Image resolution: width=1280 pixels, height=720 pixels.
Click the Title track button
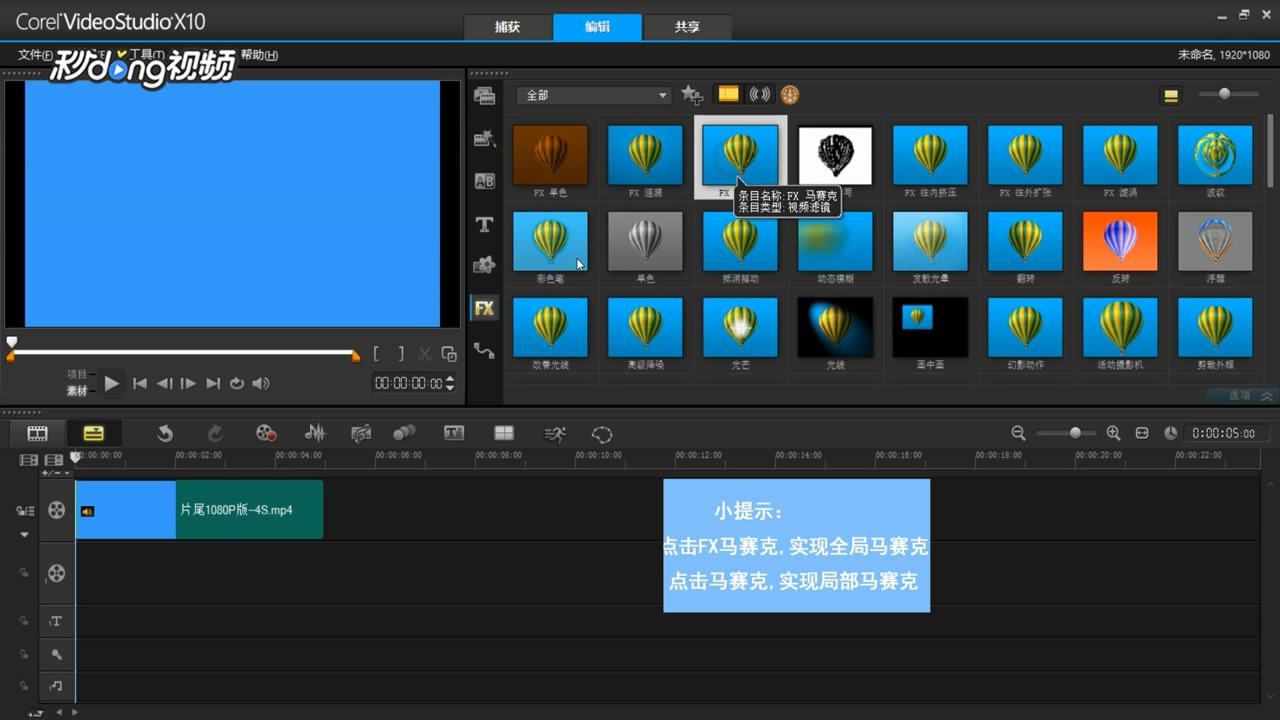click(x=56, y=621)
